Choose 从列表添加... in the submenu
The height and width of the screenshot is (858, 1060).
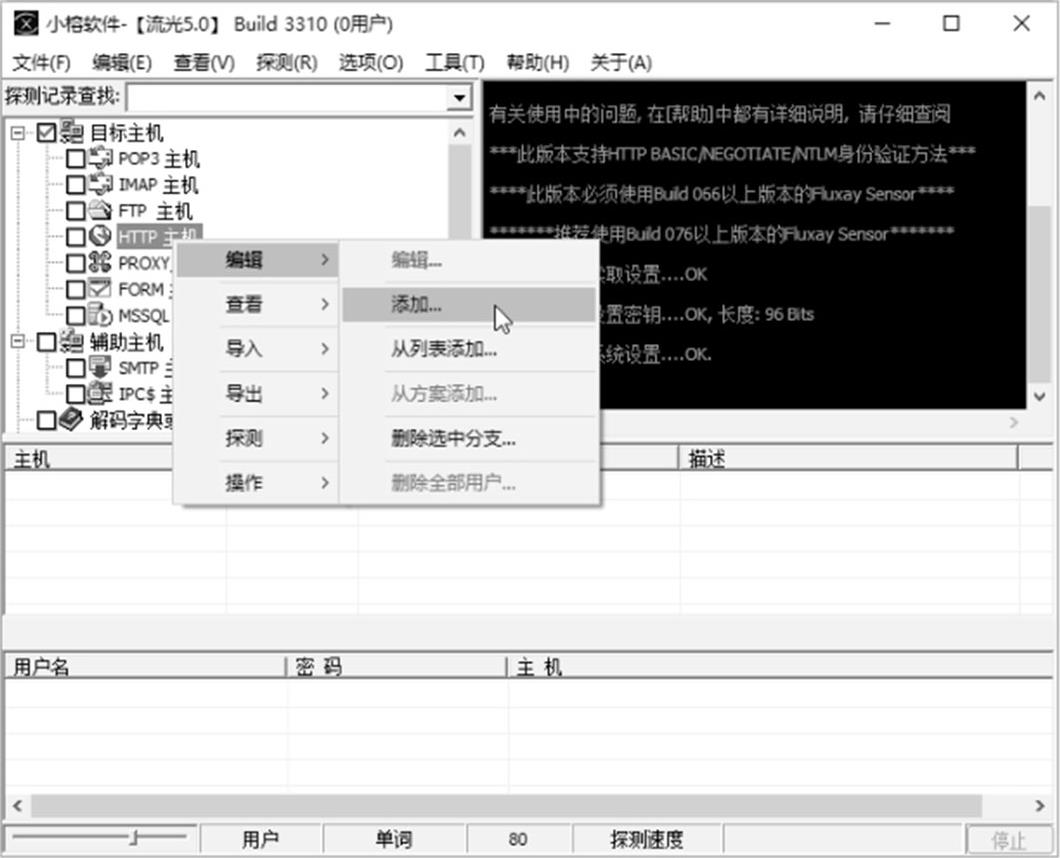469,349
